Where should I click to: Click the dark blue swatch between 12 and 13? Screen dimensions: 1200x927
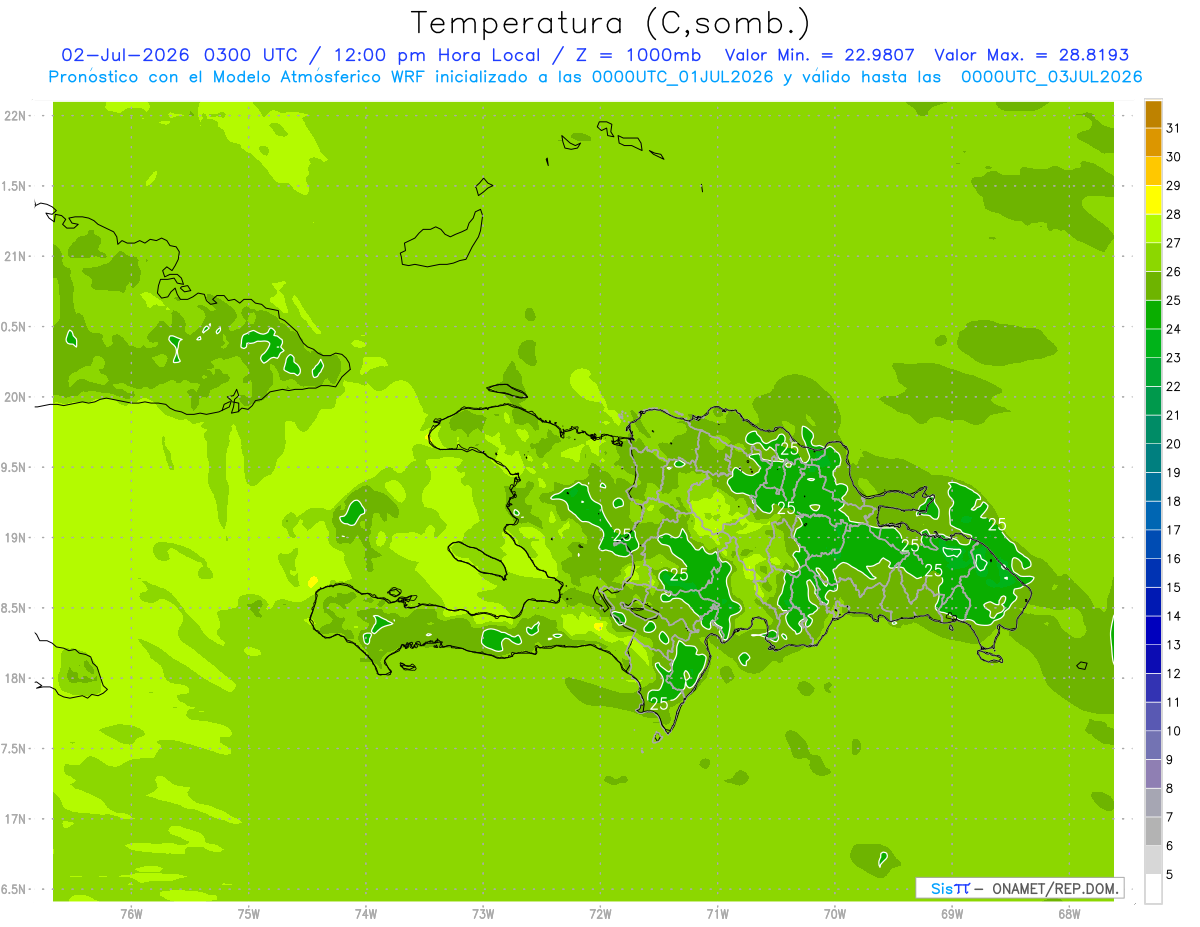tap(1153, 659)
